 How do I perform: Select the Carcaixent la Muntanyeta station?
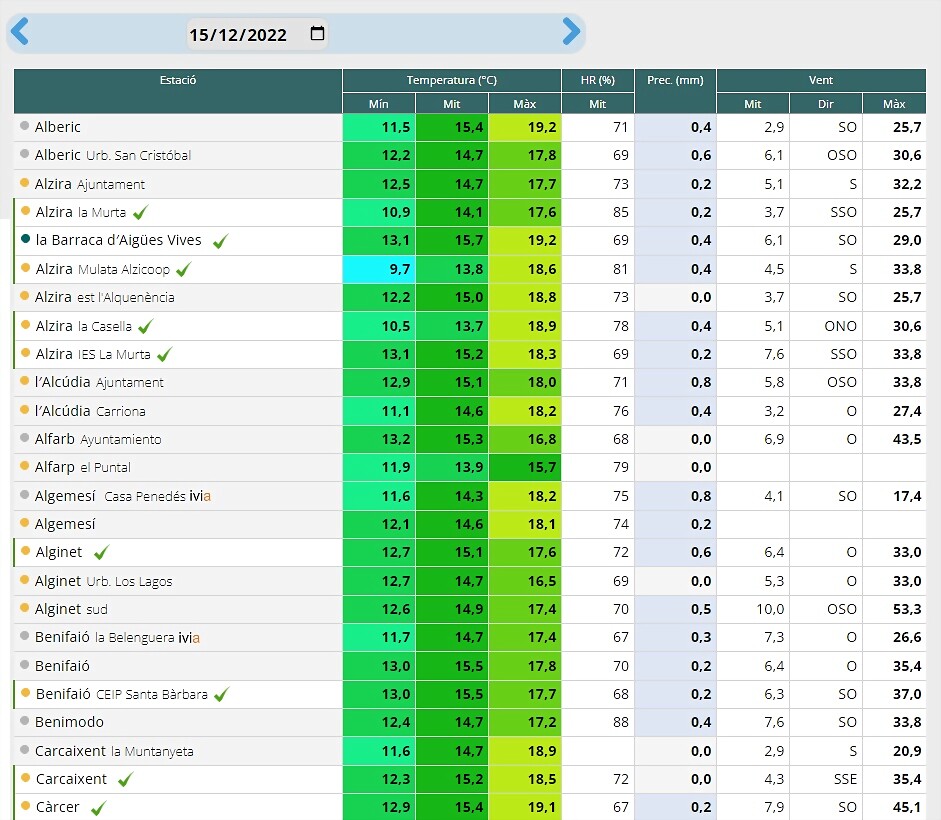tap(114, 751)
